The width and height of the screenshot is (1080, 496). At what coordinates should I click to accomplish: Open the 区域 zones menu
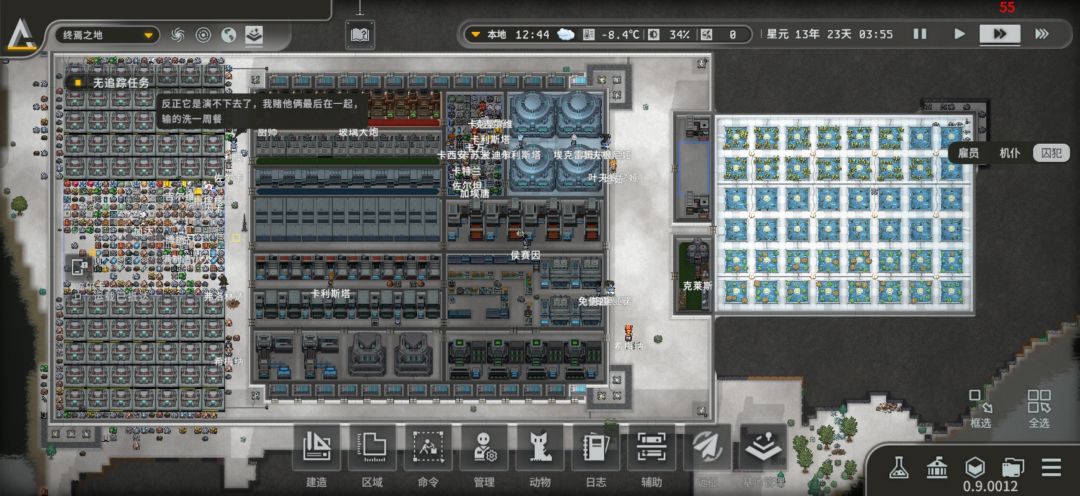[372, 455]
